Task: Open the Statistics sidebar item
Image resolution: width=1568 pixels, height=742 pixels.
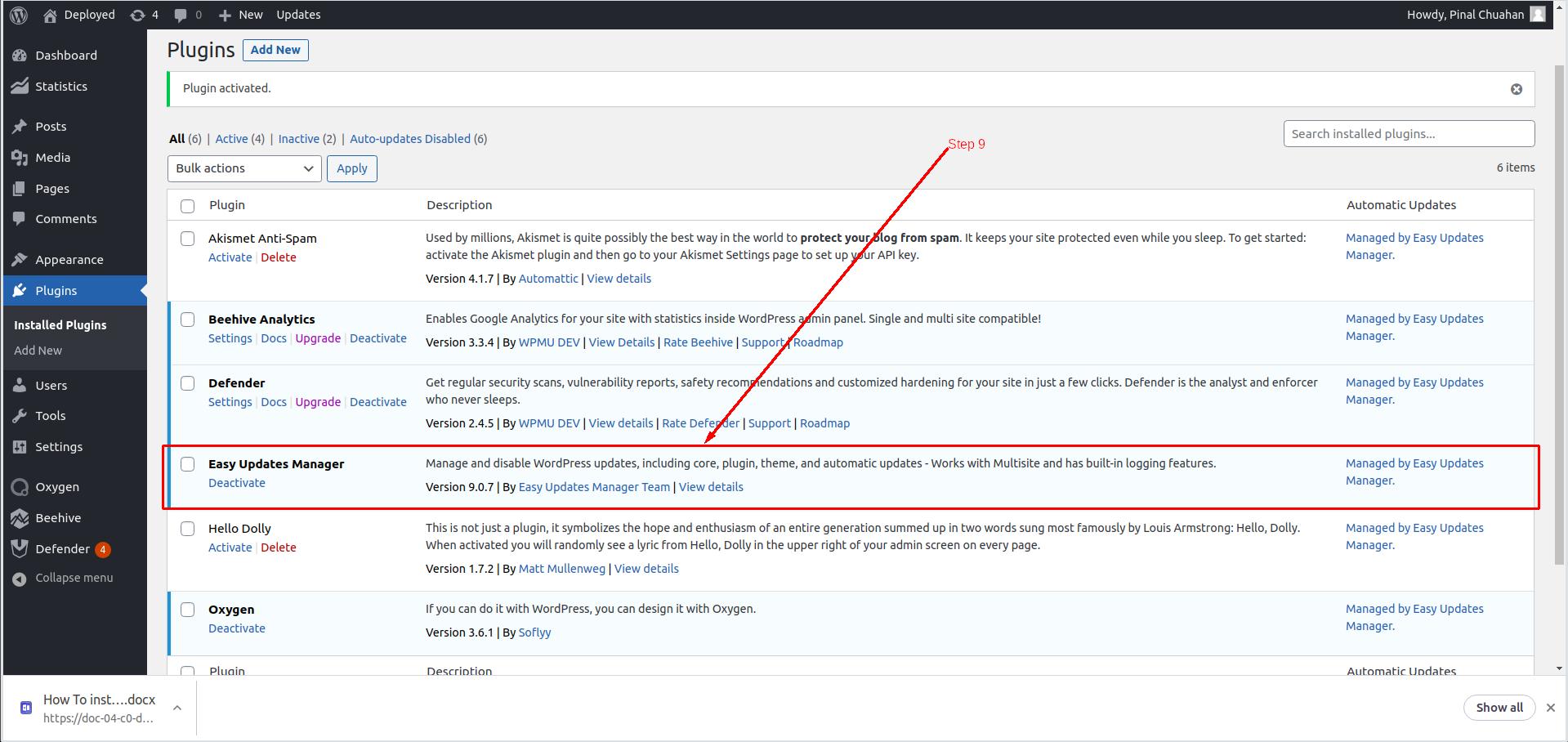Action: (x=61, y=86)
